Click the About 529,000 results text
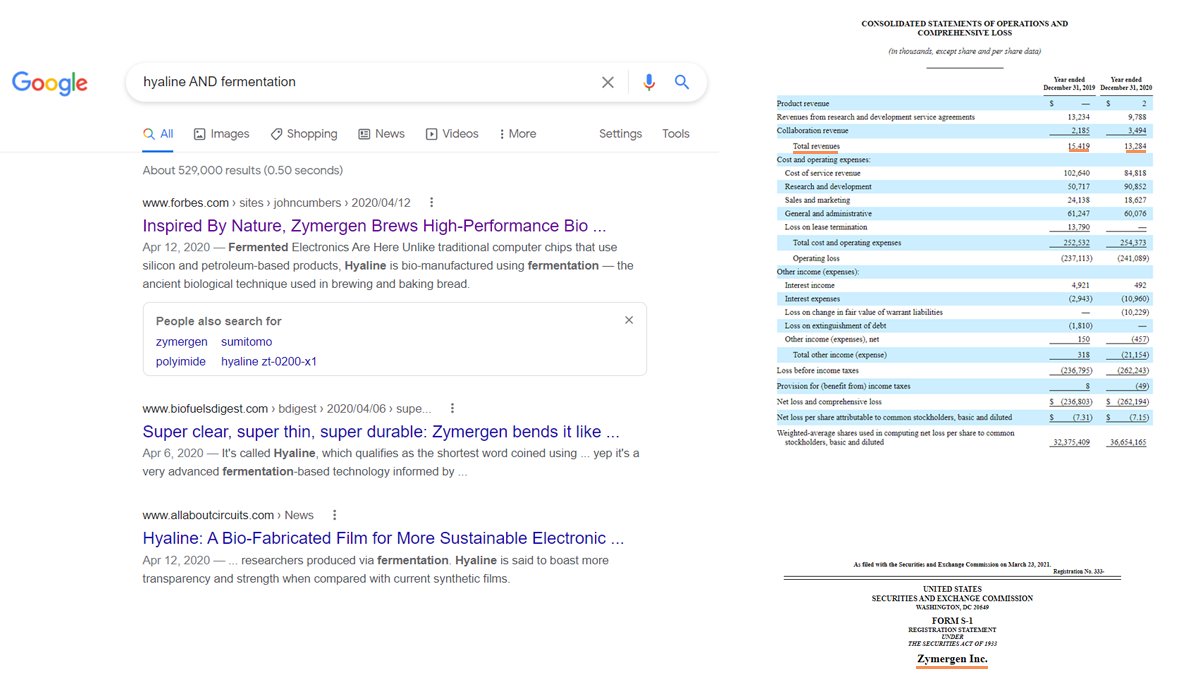Image resolution: width=1200 pixels, height=675 pixels. coord(243,170)
